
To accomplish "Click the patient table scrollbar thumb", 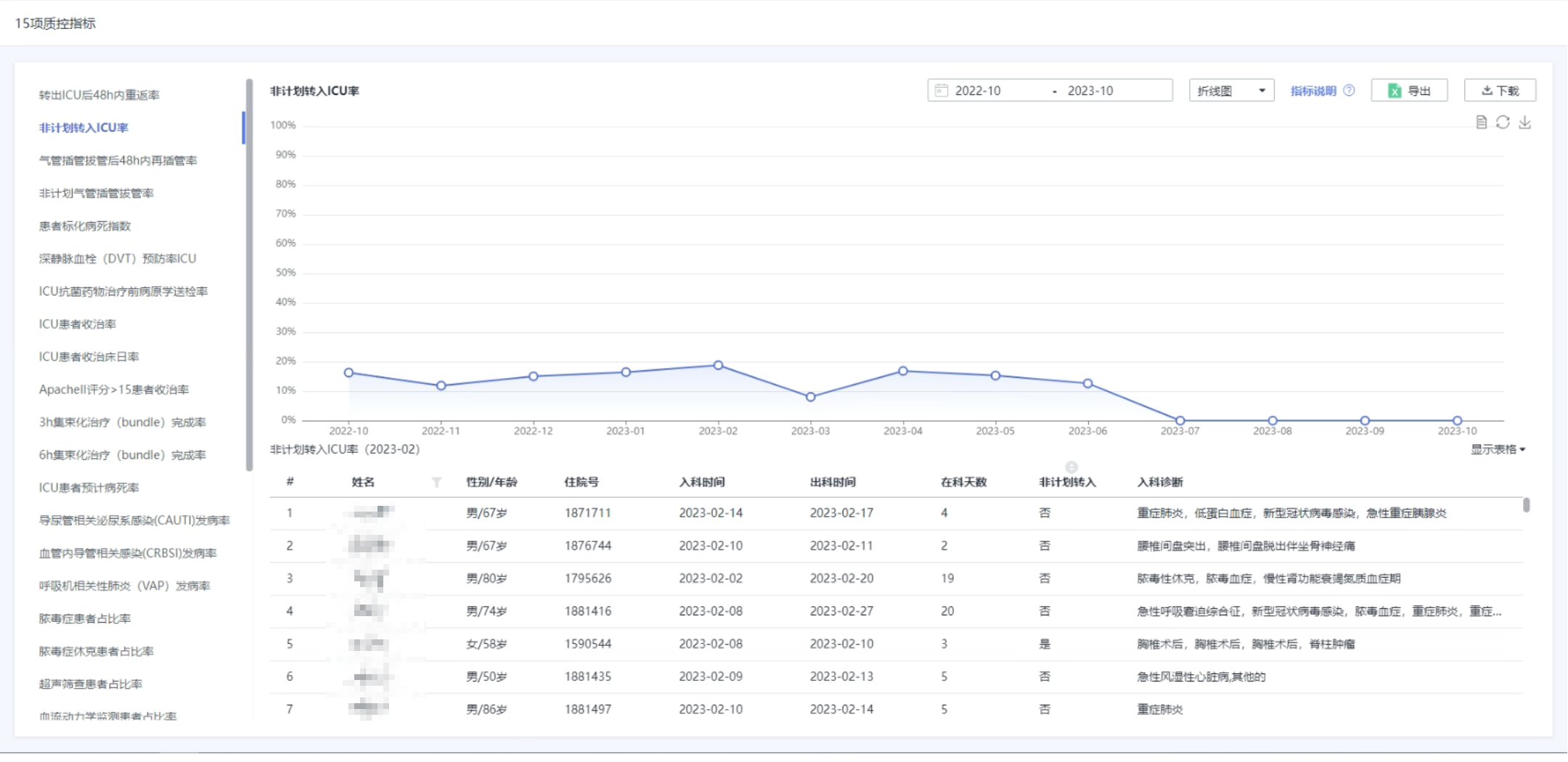I will (1526, 504).
